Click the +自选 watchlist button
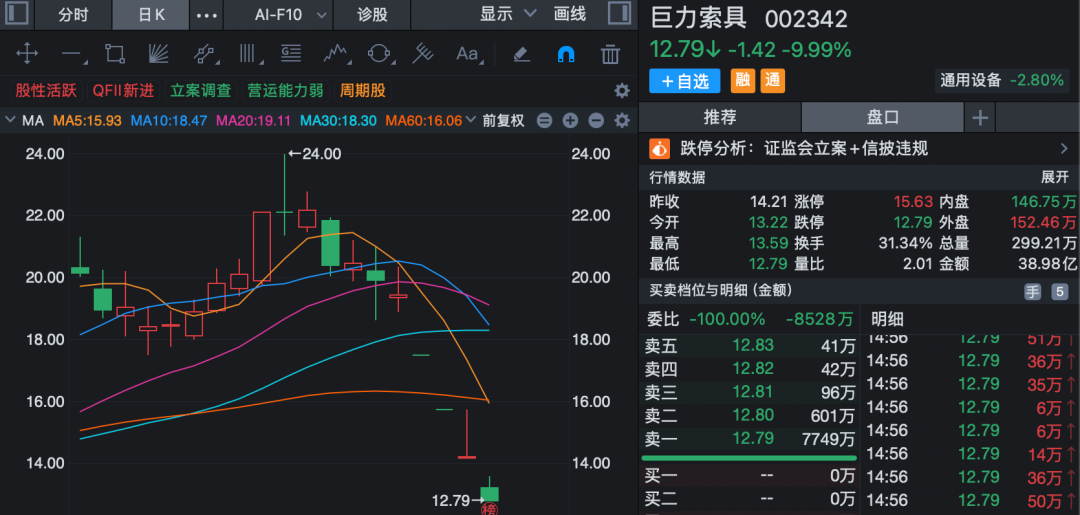Image resolution: width=1080 pixels, height=515 pixels. point(685,81)
